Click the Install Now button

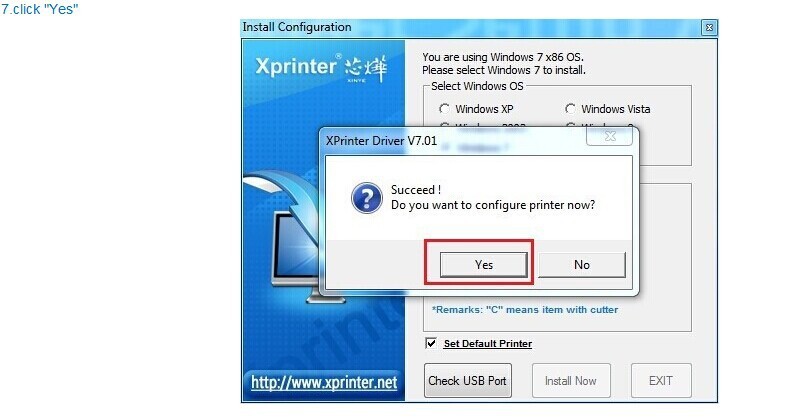571,381
